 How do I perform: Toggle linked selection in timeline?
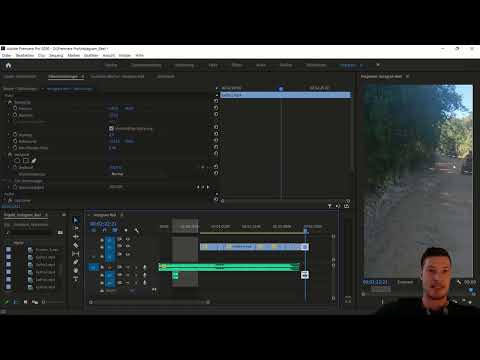[x=115, y=230]
